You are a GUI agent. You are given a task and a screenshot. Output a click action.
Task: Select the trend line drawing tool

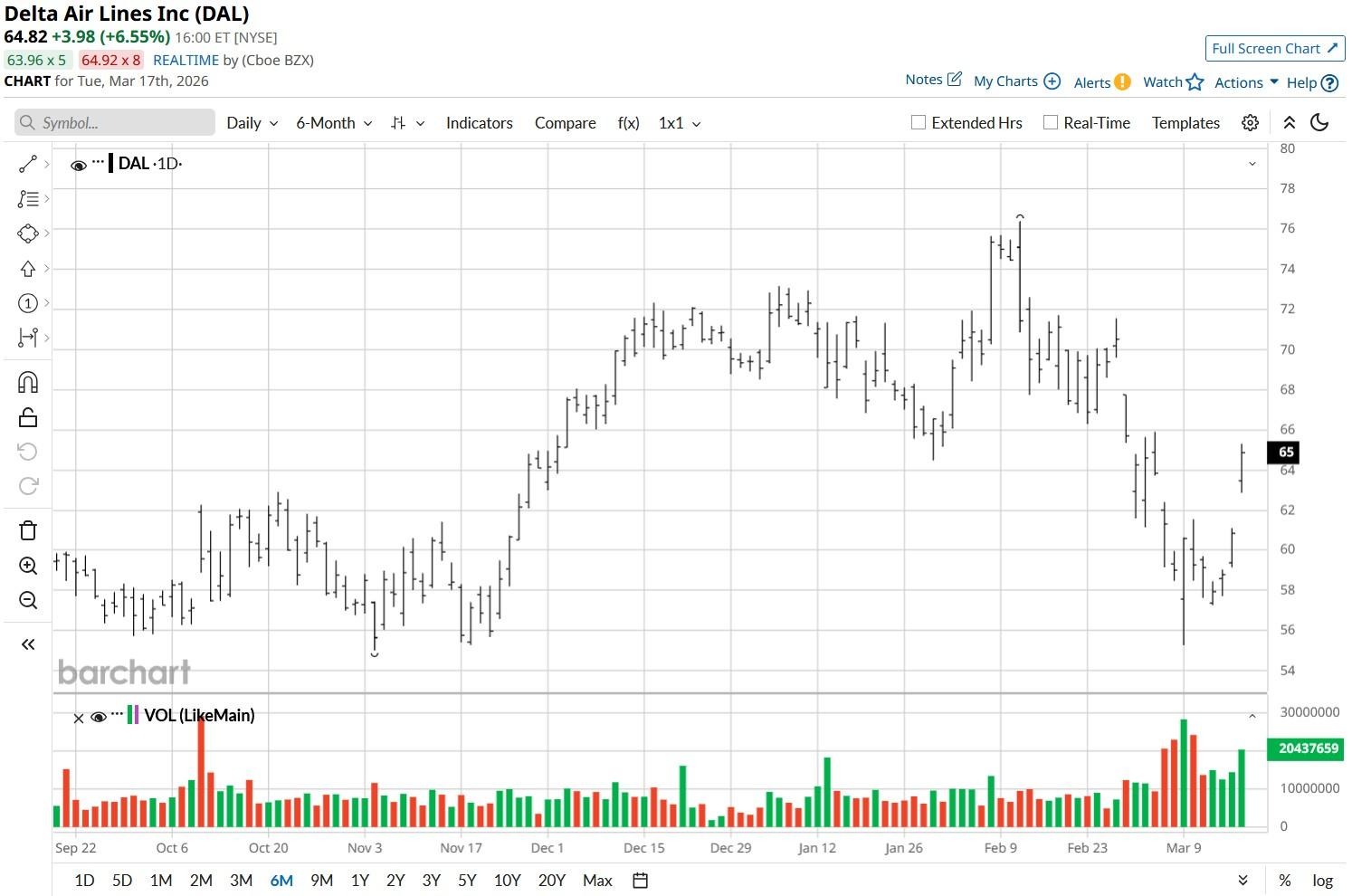pos(28,164)
